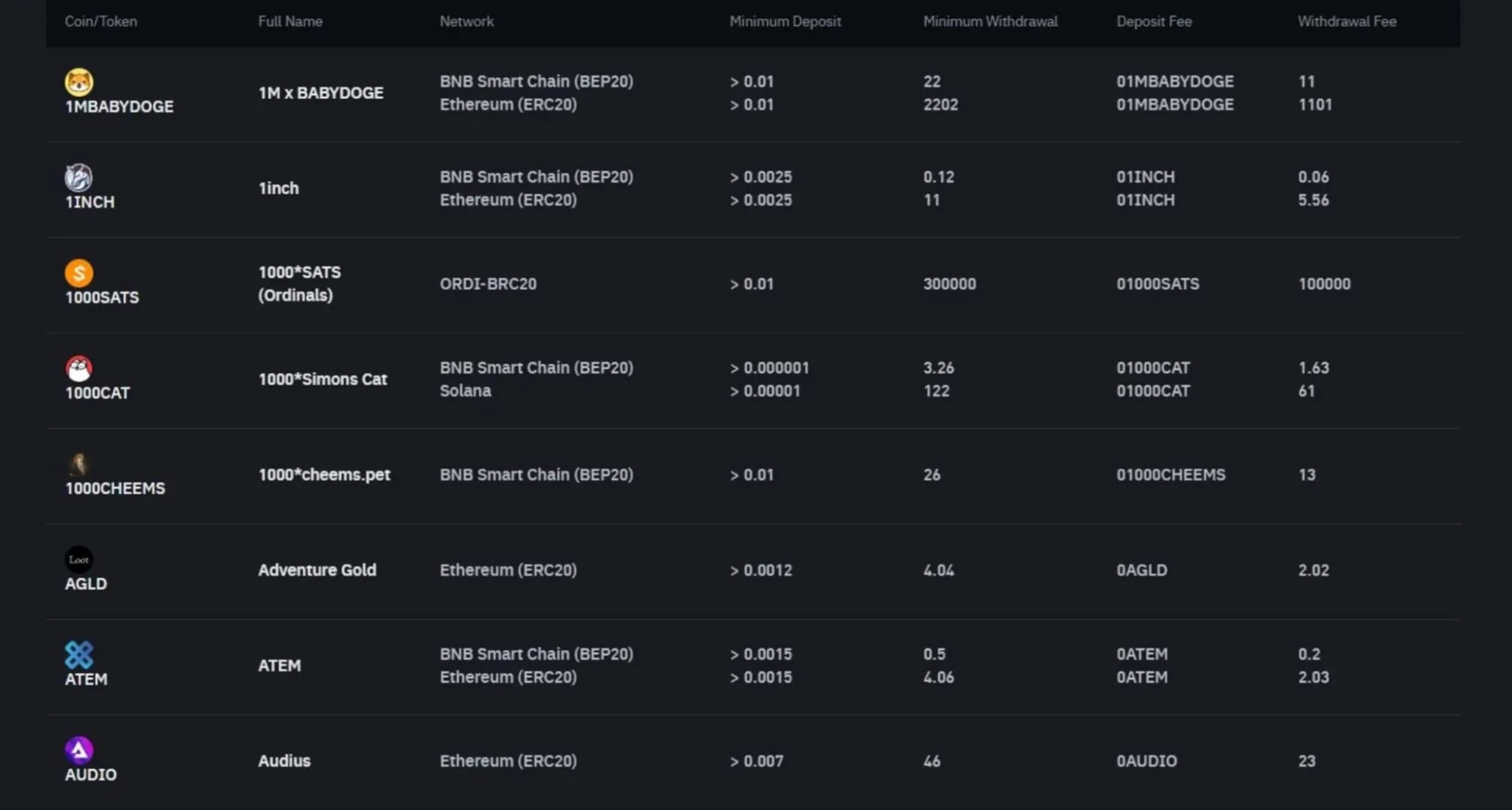Click Ethereum (ERC20) network in AUDIO row

[x=508, y=760]
